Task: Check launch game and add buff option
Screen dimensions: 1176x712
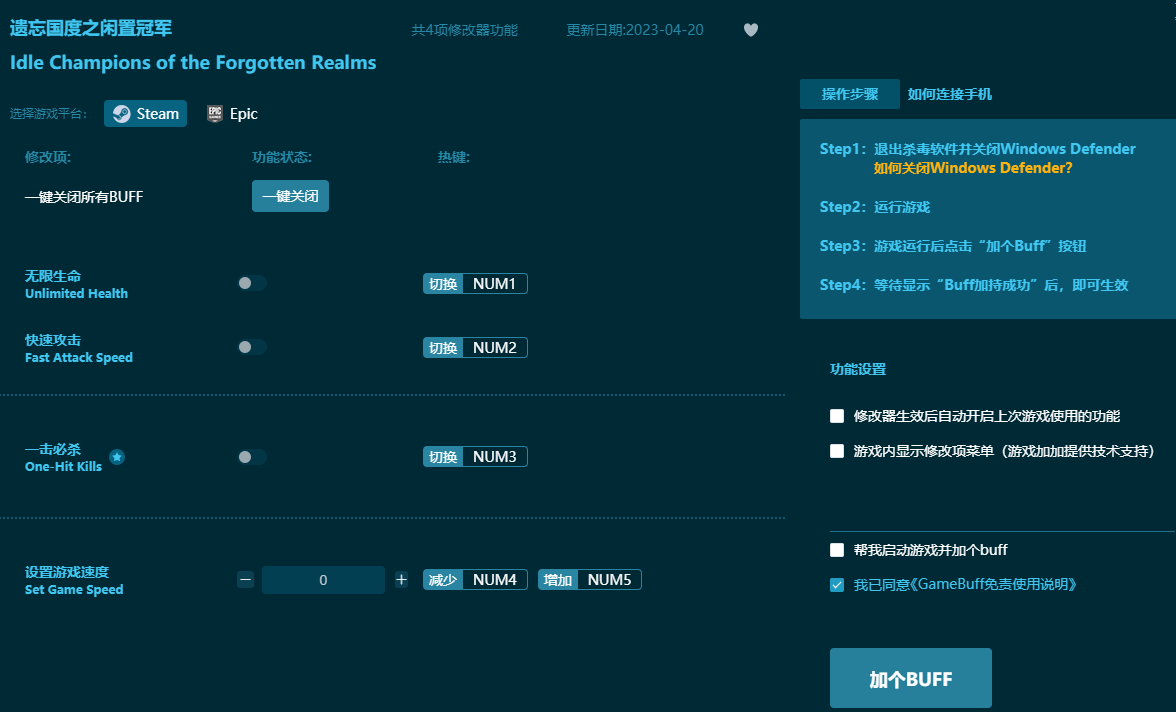Action: [837, 550]
